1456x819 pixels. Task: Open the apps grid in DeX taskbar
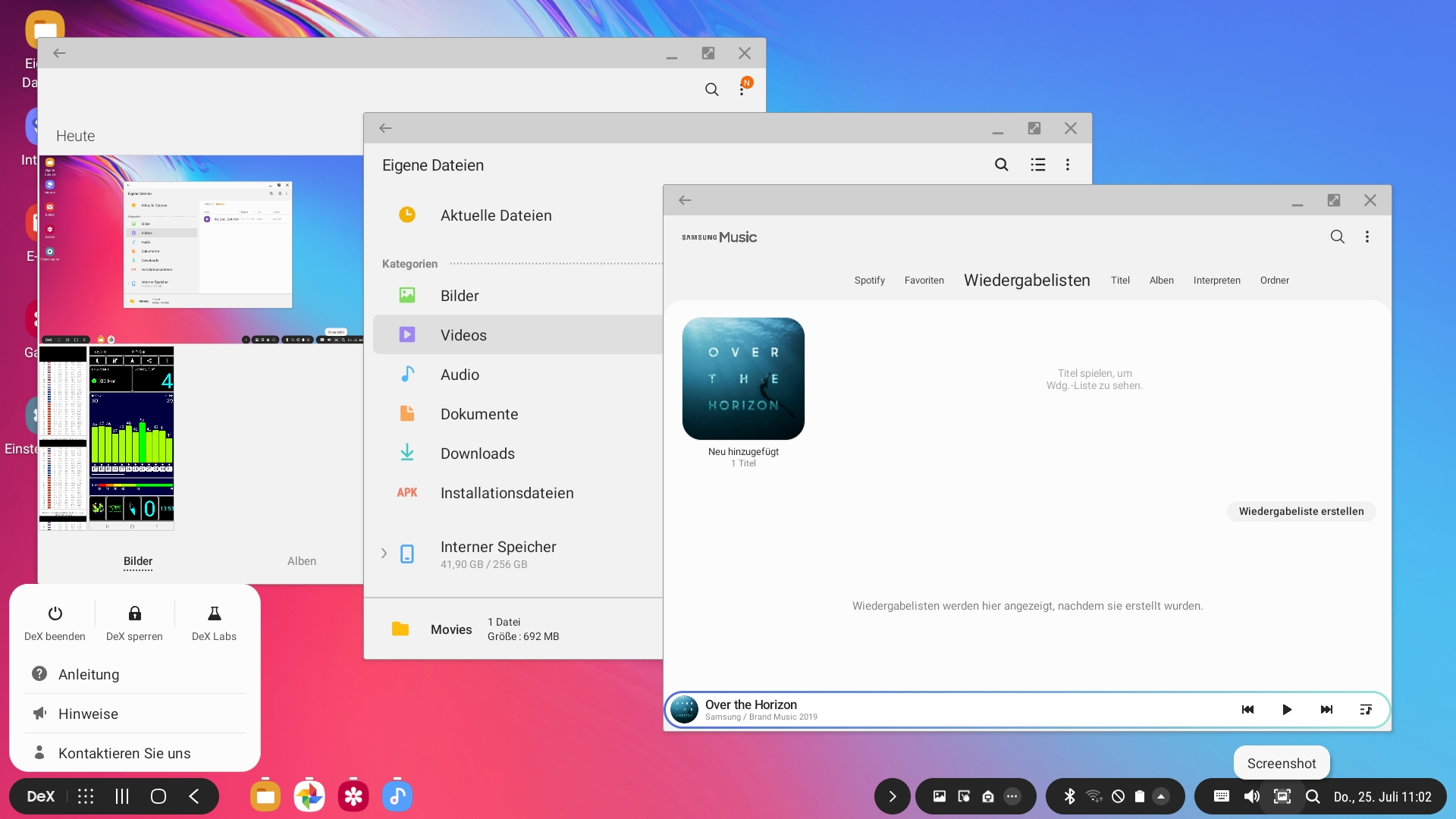[86, 796]
